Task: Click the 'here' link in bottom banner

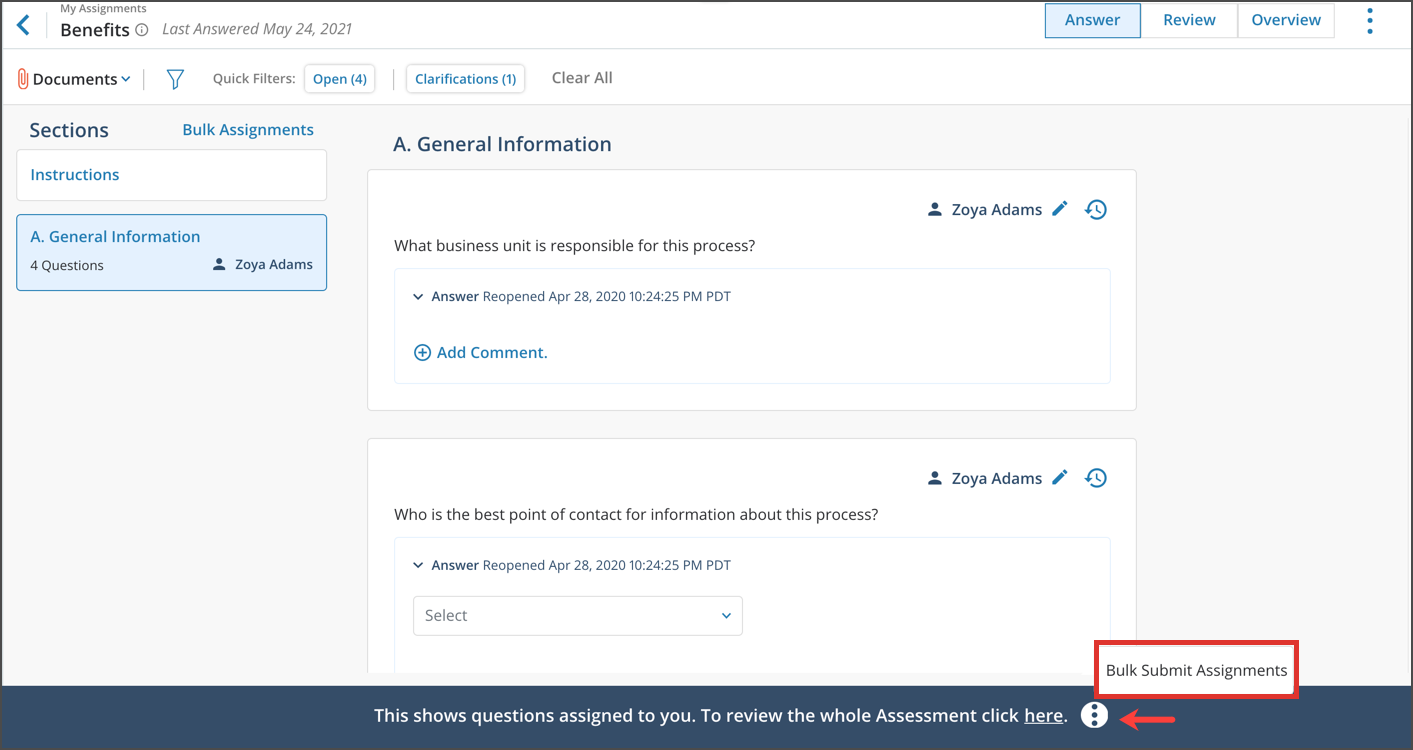Action: point(1043,715)
